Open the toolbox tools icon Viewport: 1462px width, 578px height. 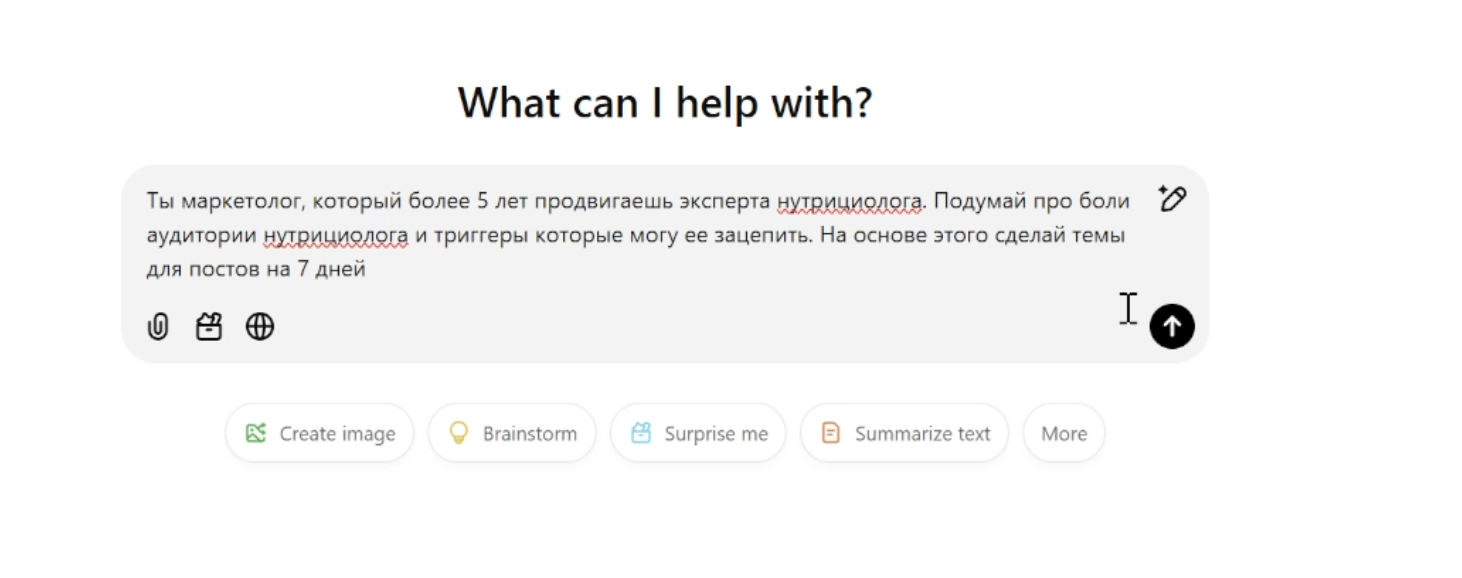[x=209, y=327]
